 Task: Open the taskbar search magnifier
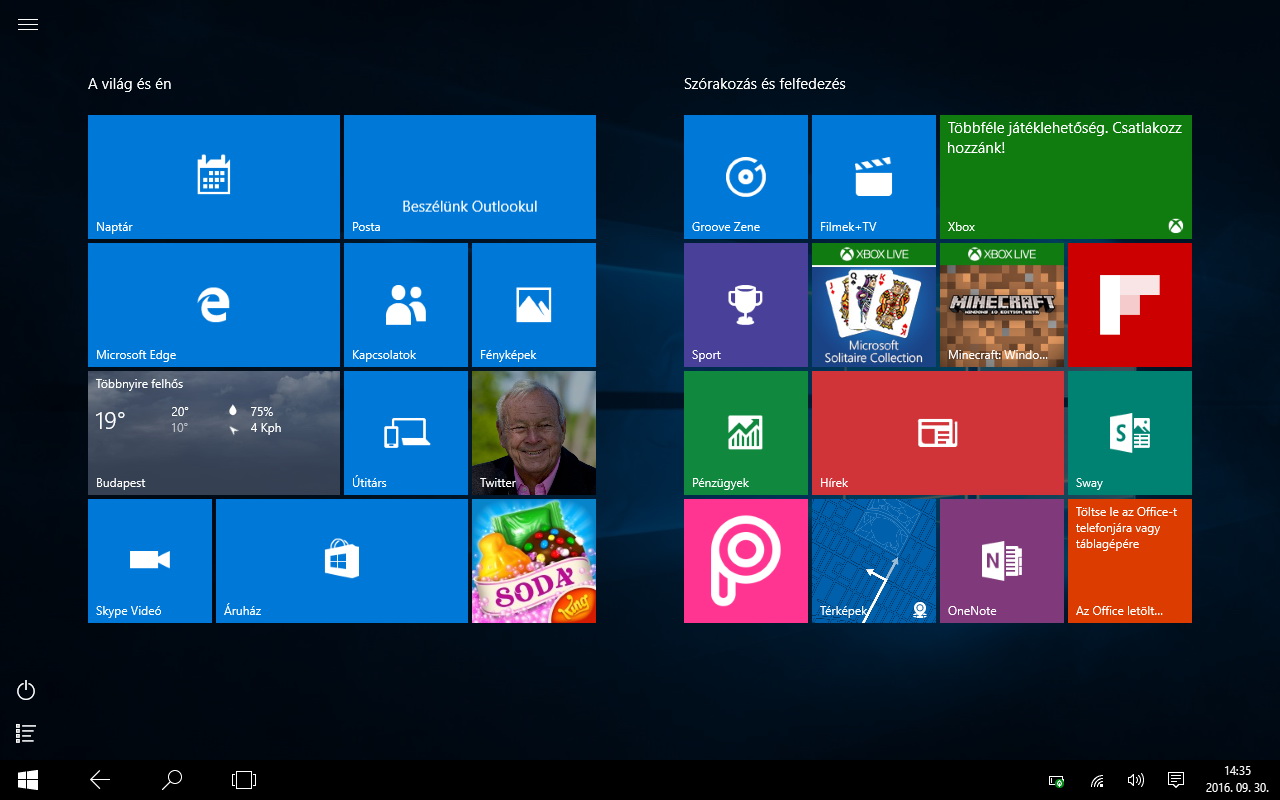172,780
